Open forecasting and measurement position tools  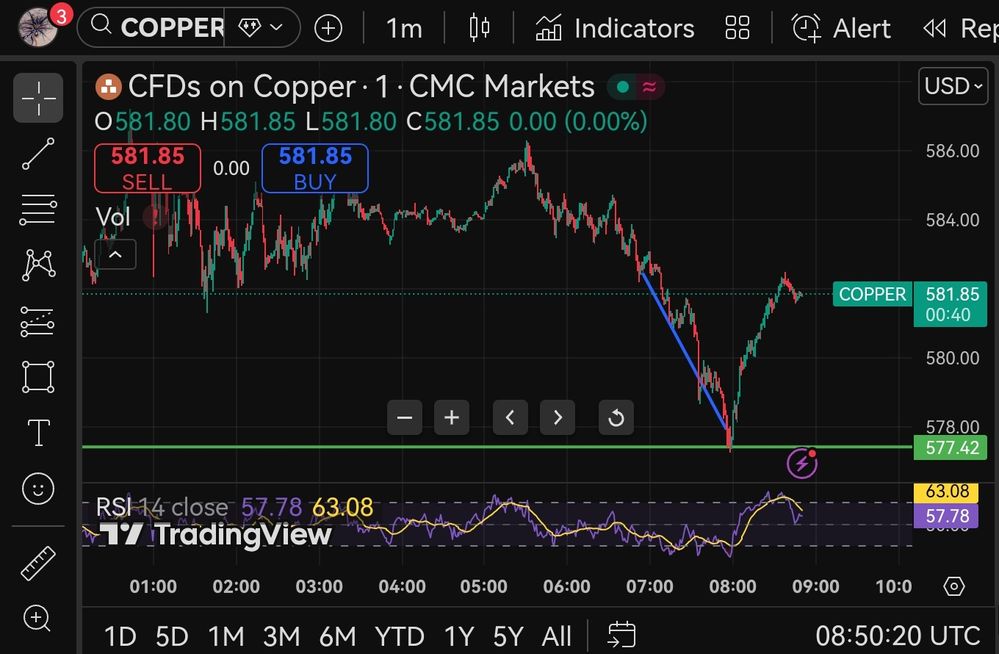[38, 321]
